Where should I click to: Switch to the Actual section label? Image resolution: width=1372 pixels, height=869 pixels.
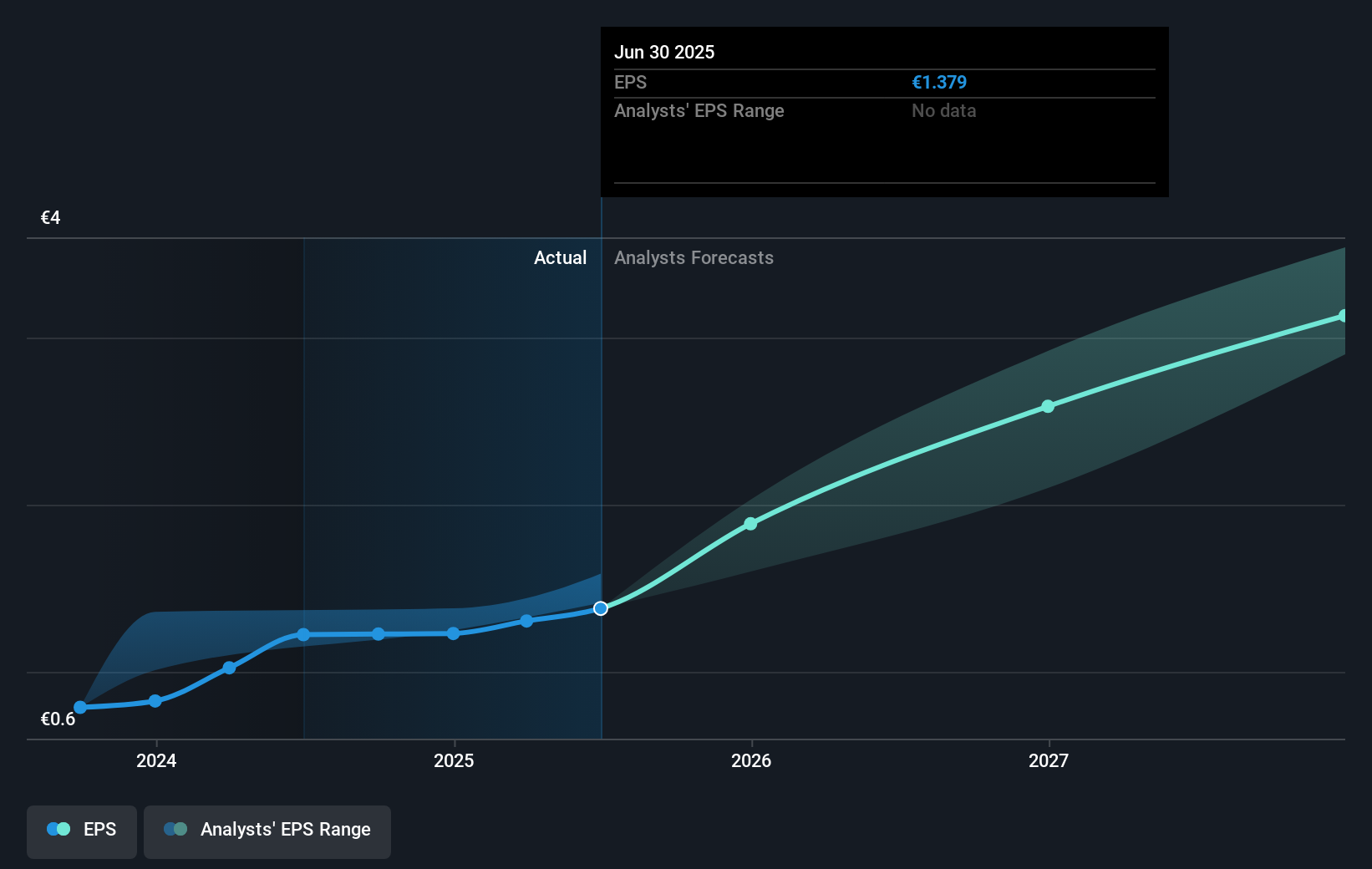click(x=560, y=257)
